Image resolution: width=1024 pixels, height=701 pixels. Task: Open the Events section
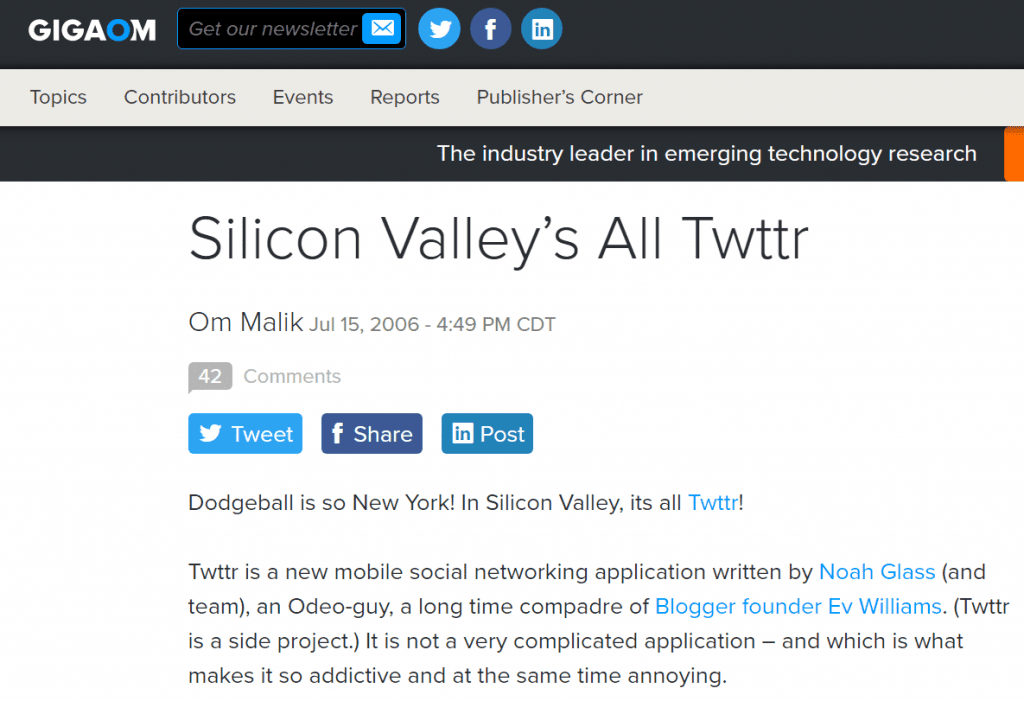click(x=302, y=97)
